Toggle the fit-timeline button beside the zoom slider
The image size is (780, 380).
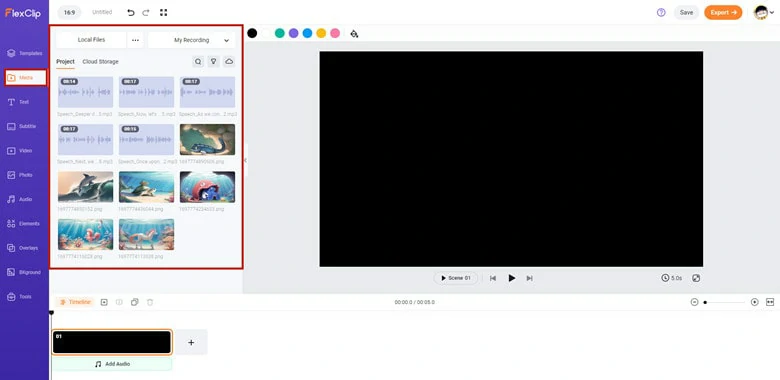(x=770, y=302)
